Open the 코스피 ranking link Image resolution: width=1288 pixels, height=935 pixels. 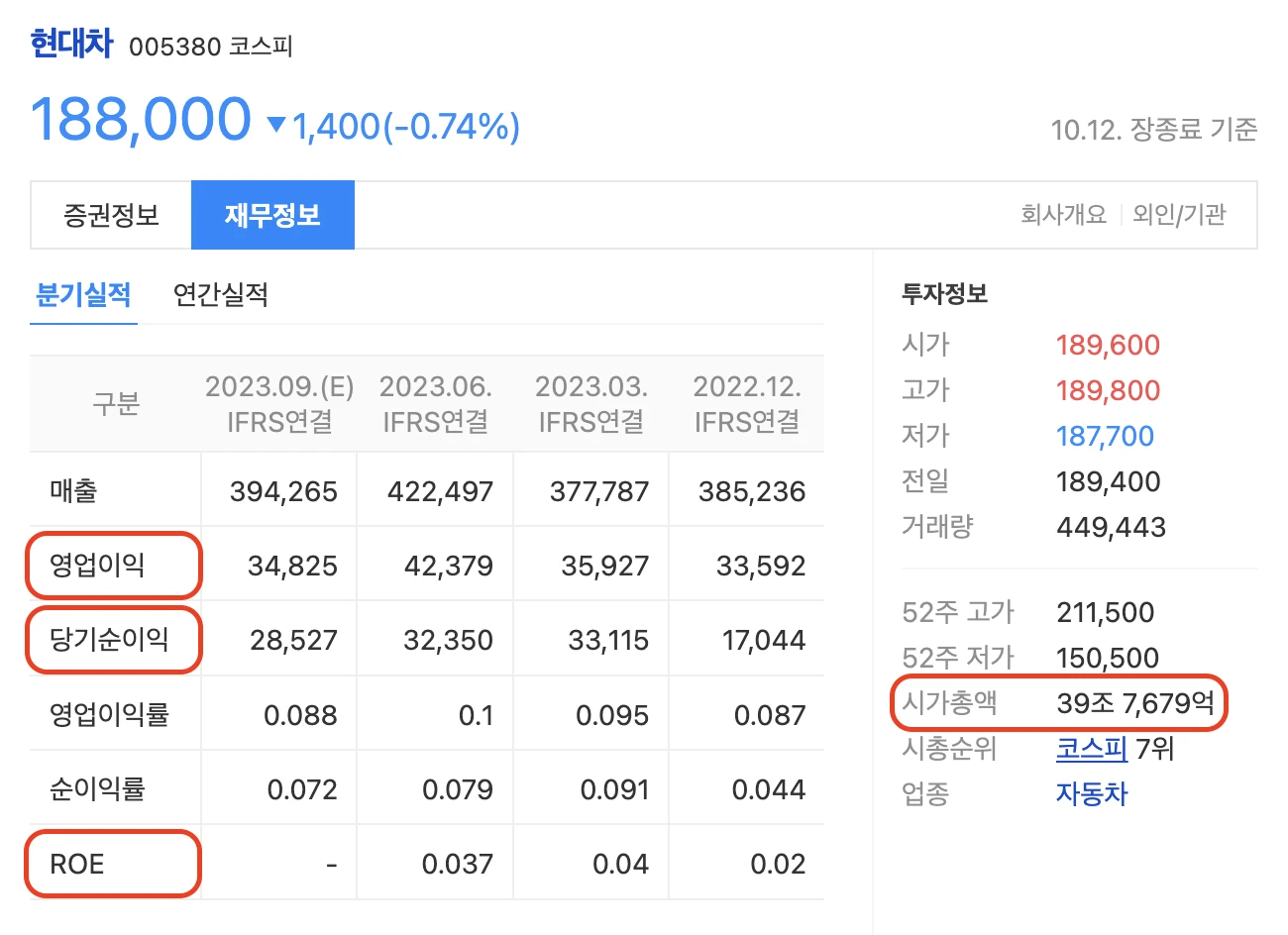click(1091, 749)
